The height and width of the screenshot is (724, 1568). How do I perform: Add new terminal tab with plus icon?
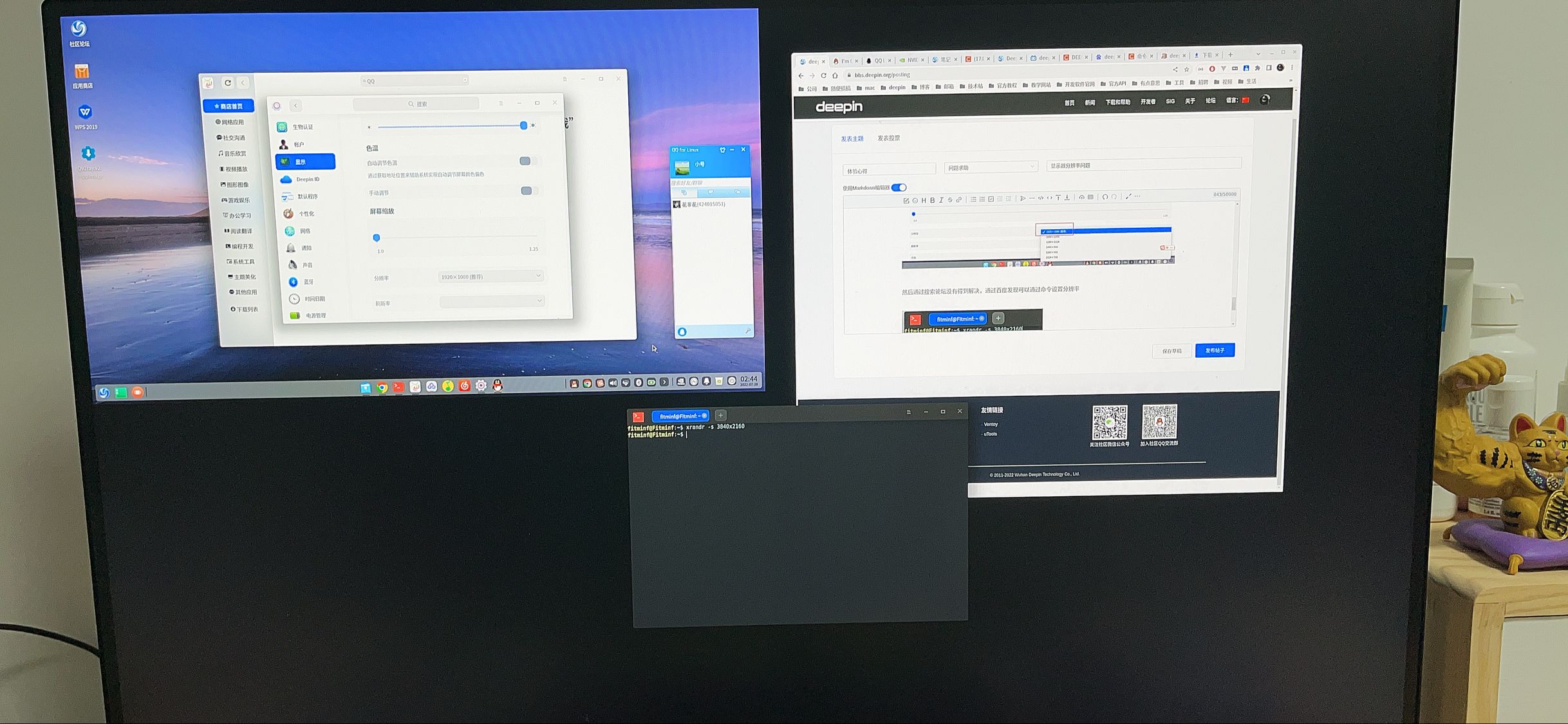[721, 416]
